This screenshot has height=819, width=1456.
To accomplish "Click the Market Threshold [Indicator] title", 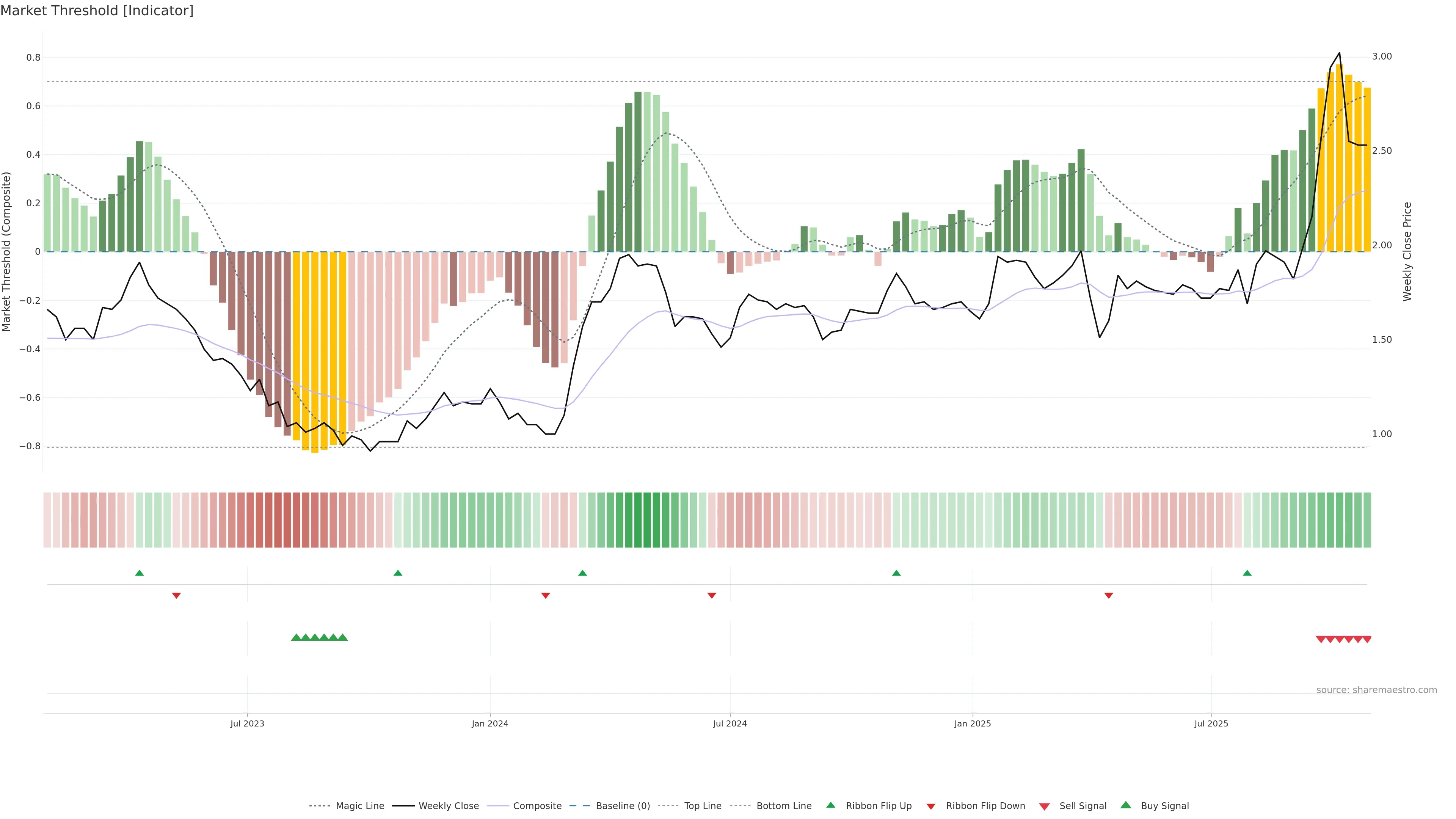I will [97, 11].
